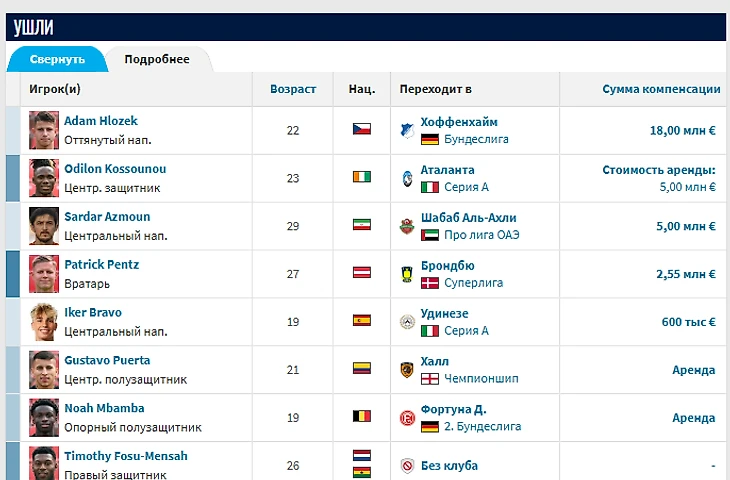Click the Atalanta club crest icon

click(406, 178)
